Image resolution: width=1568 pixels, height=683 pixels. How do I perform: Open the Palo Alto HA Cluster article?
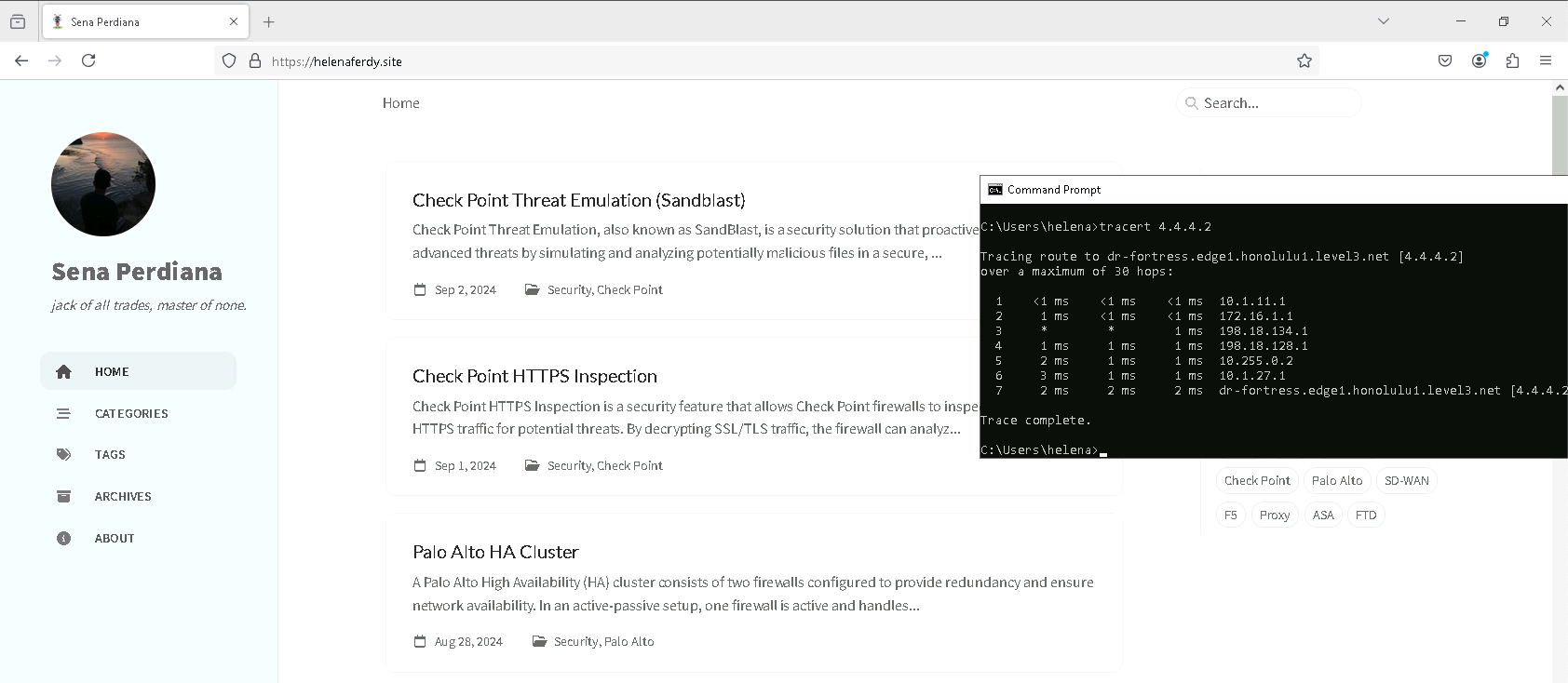pos(495,552)
